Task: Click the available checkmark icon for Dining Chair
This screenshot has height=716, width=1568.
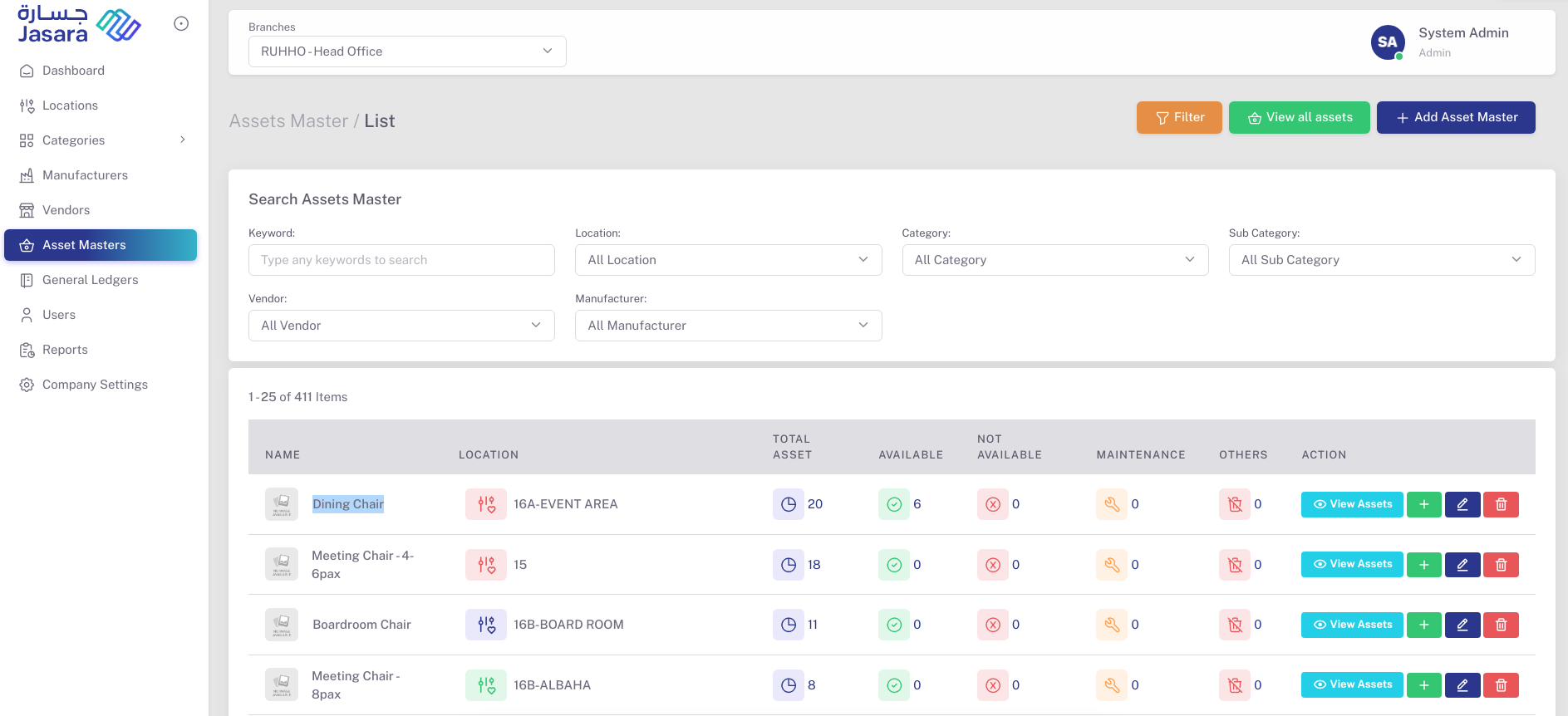Action: (894, 504)
